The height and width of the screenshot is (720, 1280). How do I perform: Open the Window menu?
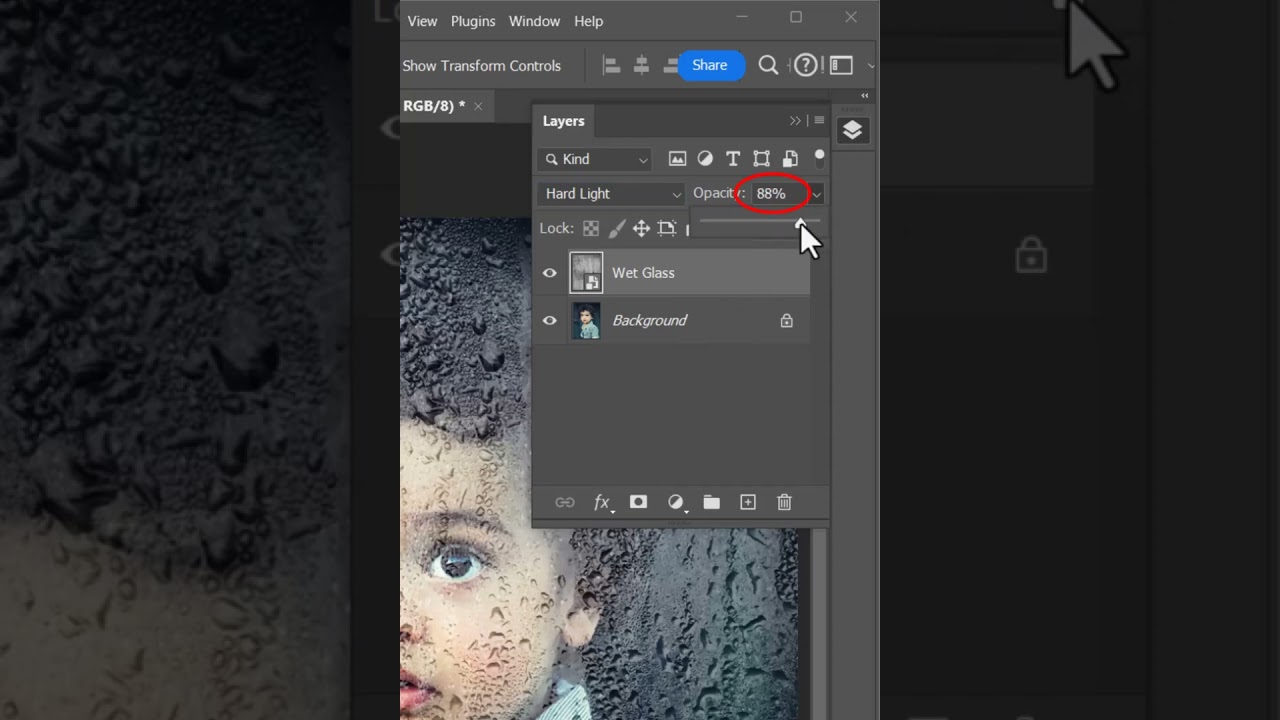point(534,21)
